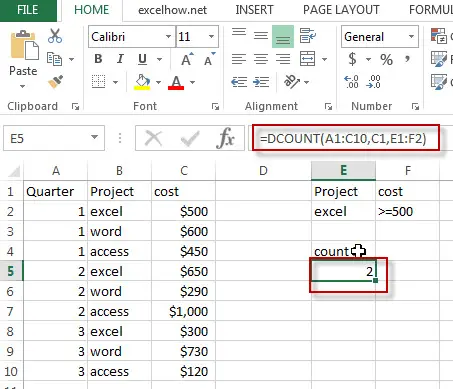The height and width of the screenshot is (389, 453).
Task: Open Font group dialog launcher
Action: point(215,107)
